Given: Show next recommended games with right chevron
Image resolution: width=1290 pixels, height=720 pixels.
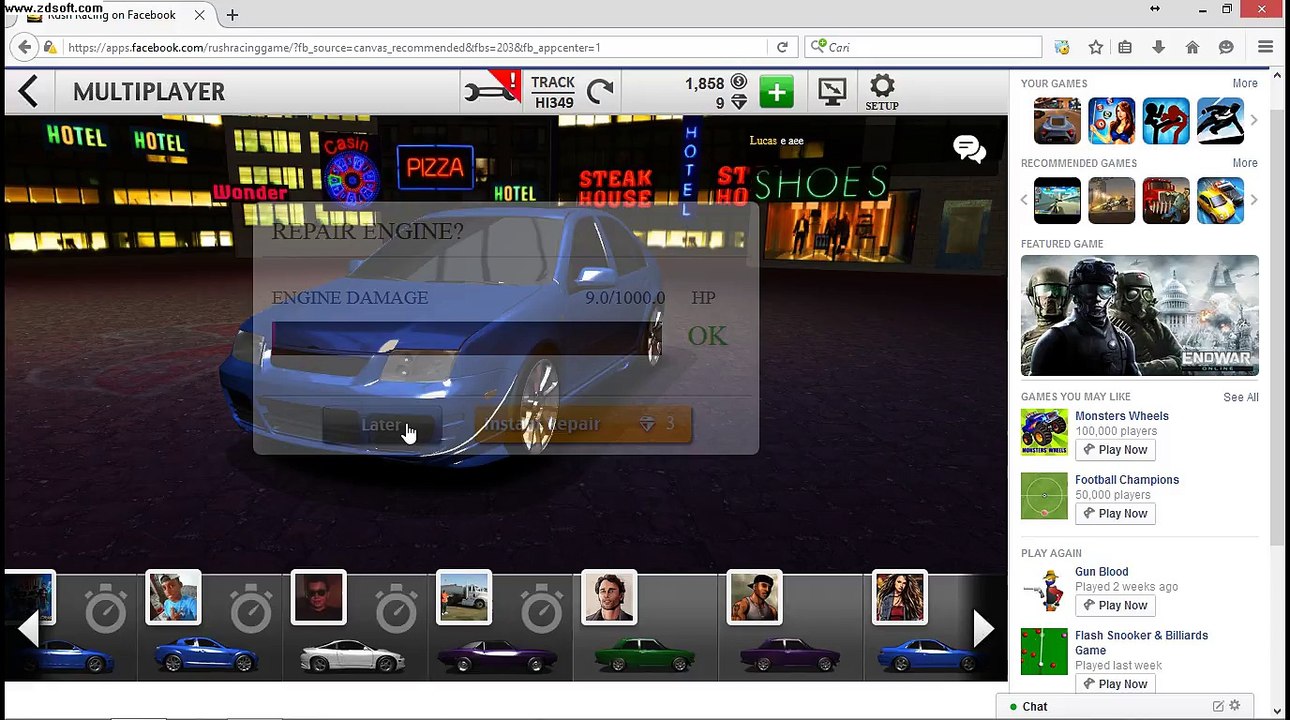Looking at the screenshot, I should (x=1254, y=200).
